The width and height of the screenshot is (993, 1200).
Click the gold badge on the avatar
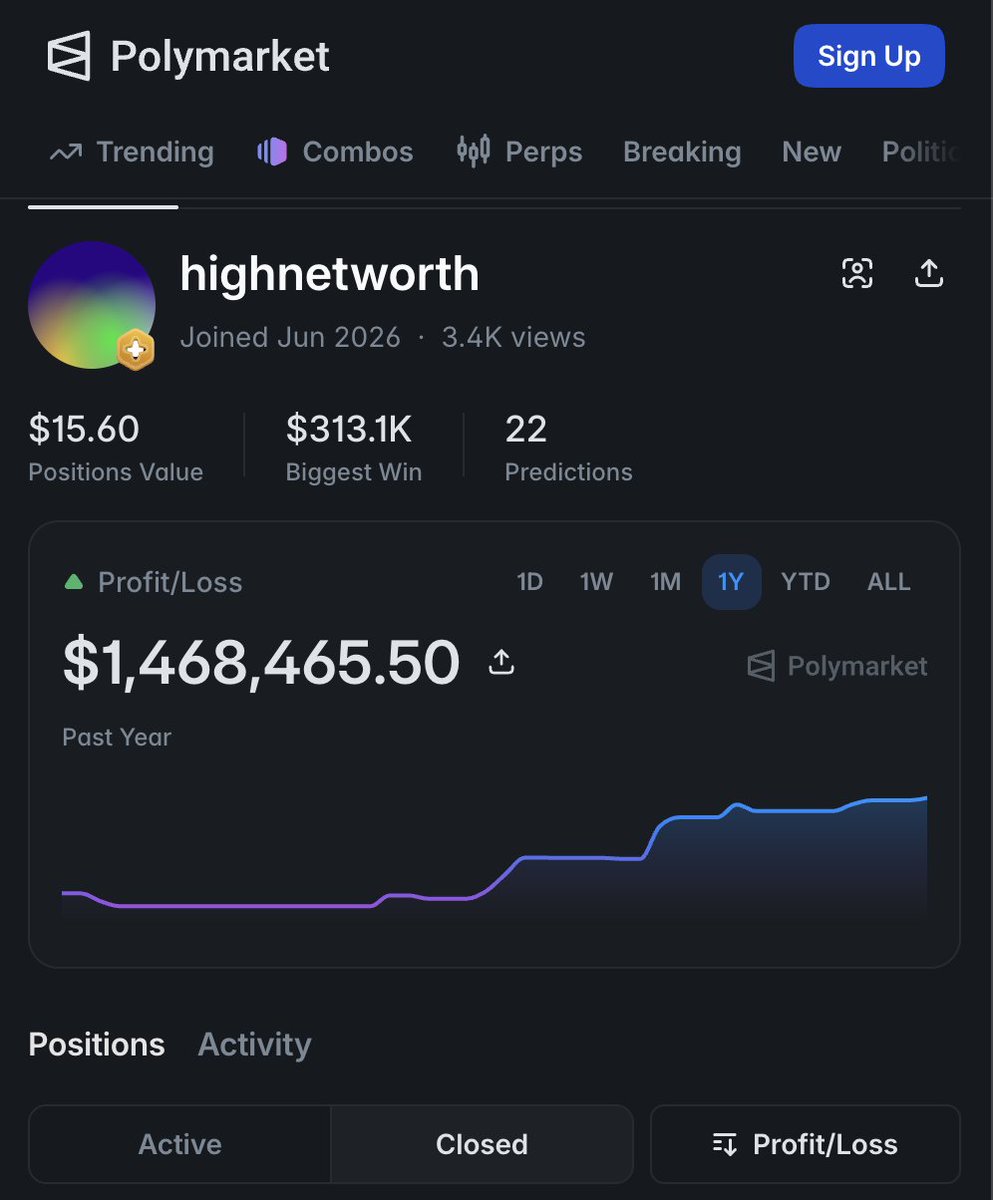(134, 350)
